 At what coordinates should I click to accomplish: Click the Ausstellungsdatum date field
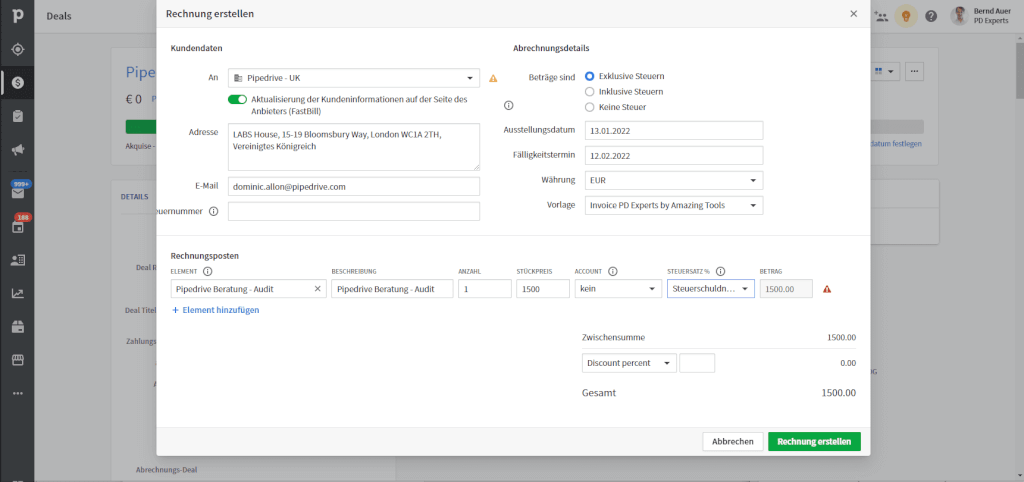[674, 130]
